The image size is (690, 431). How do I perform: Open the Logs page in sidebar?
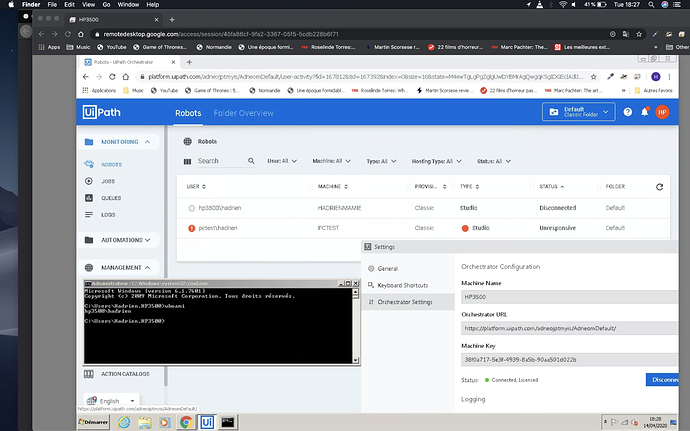pos(108,214)
